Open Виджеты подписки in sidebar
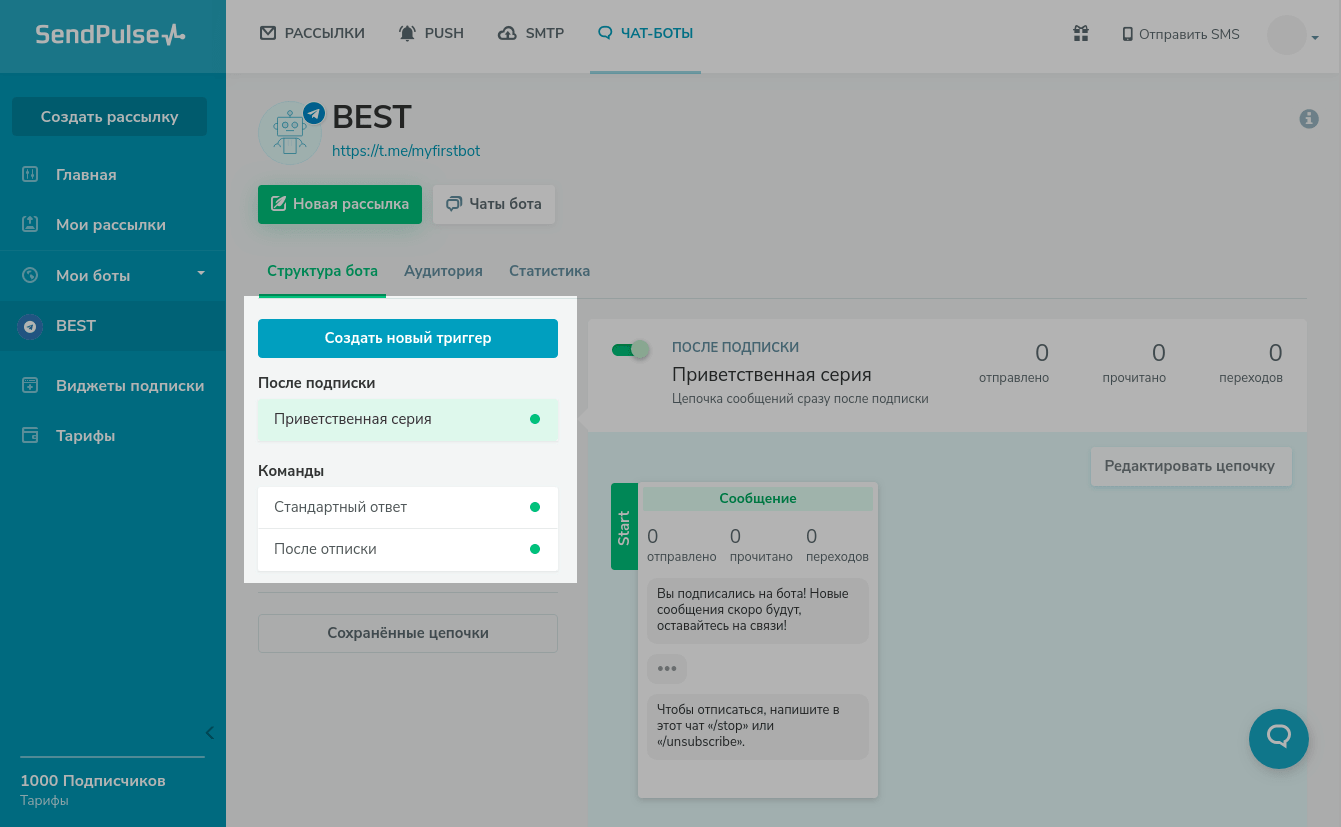1341x827 pixels. (129, 386)
